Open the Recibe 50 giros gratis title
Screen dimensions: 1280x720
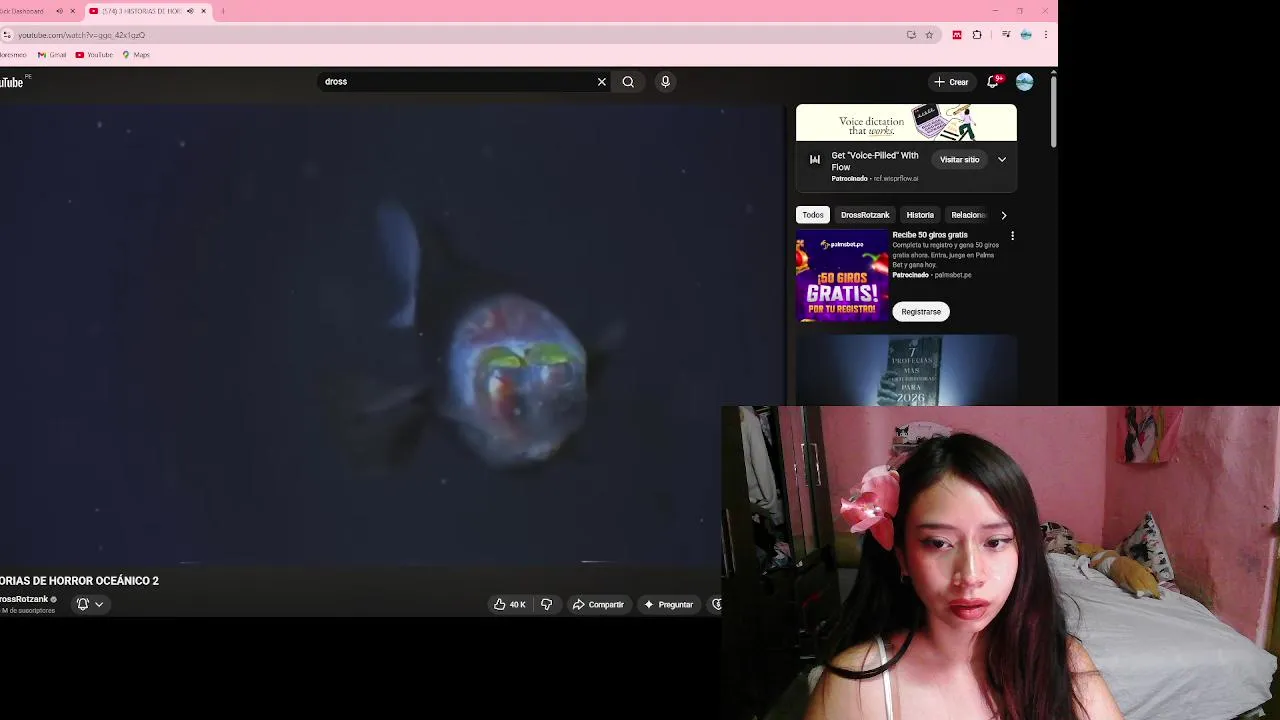point(930,235)
